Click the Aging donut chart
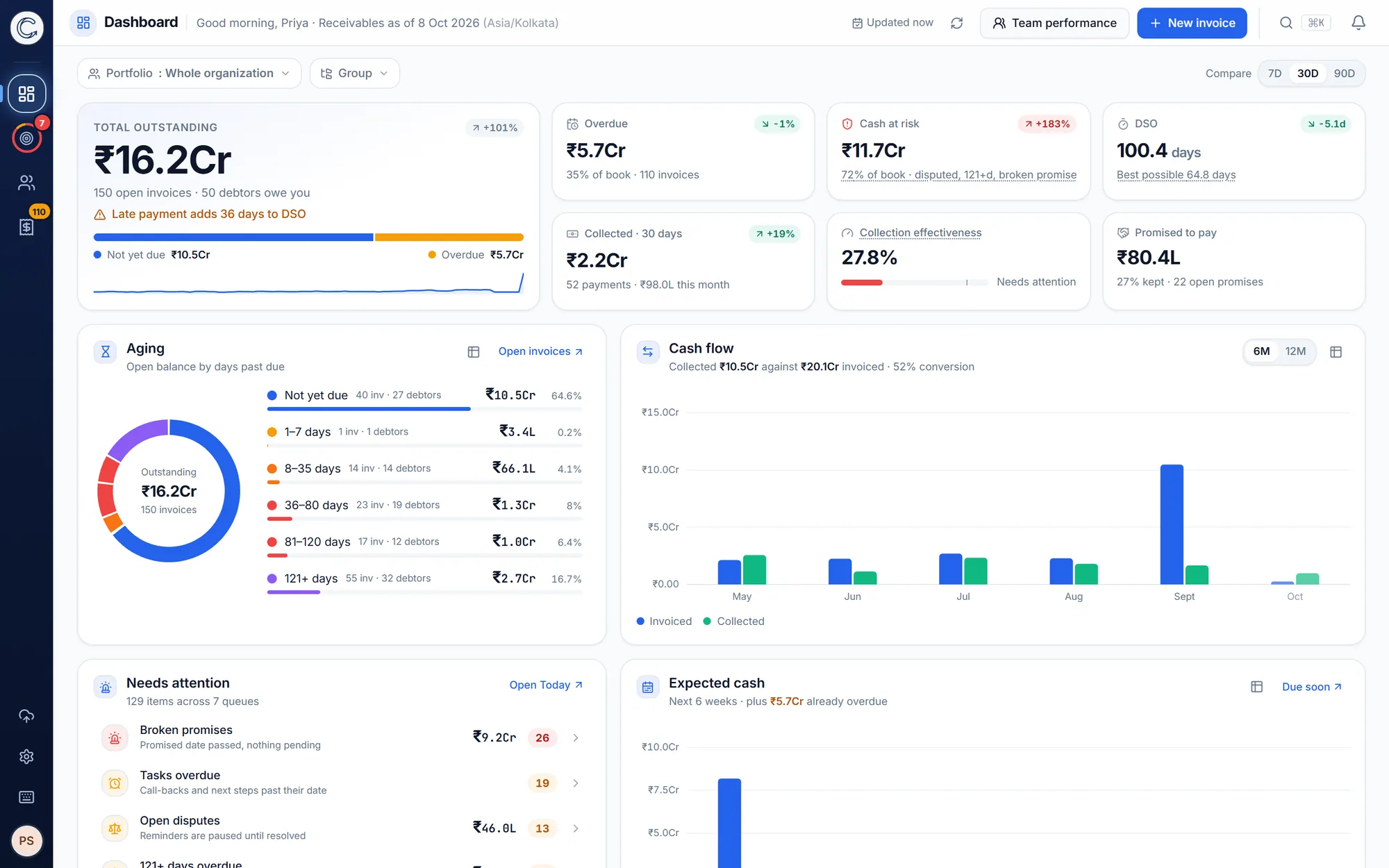 (169, 491)
